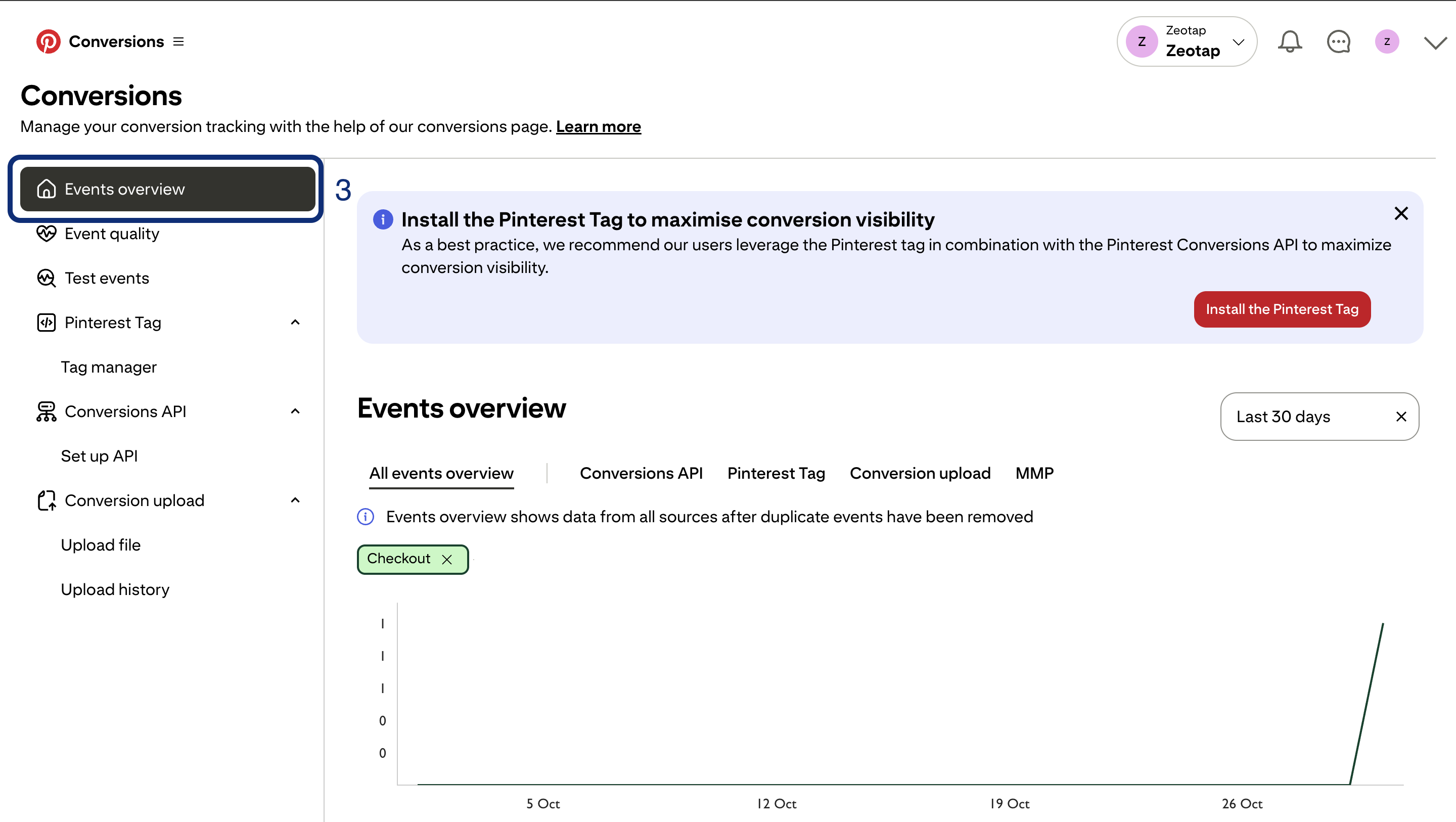1456x822 pixels.
Task: Collapse the Conversions API sidebar section
Action: [295, 412]
